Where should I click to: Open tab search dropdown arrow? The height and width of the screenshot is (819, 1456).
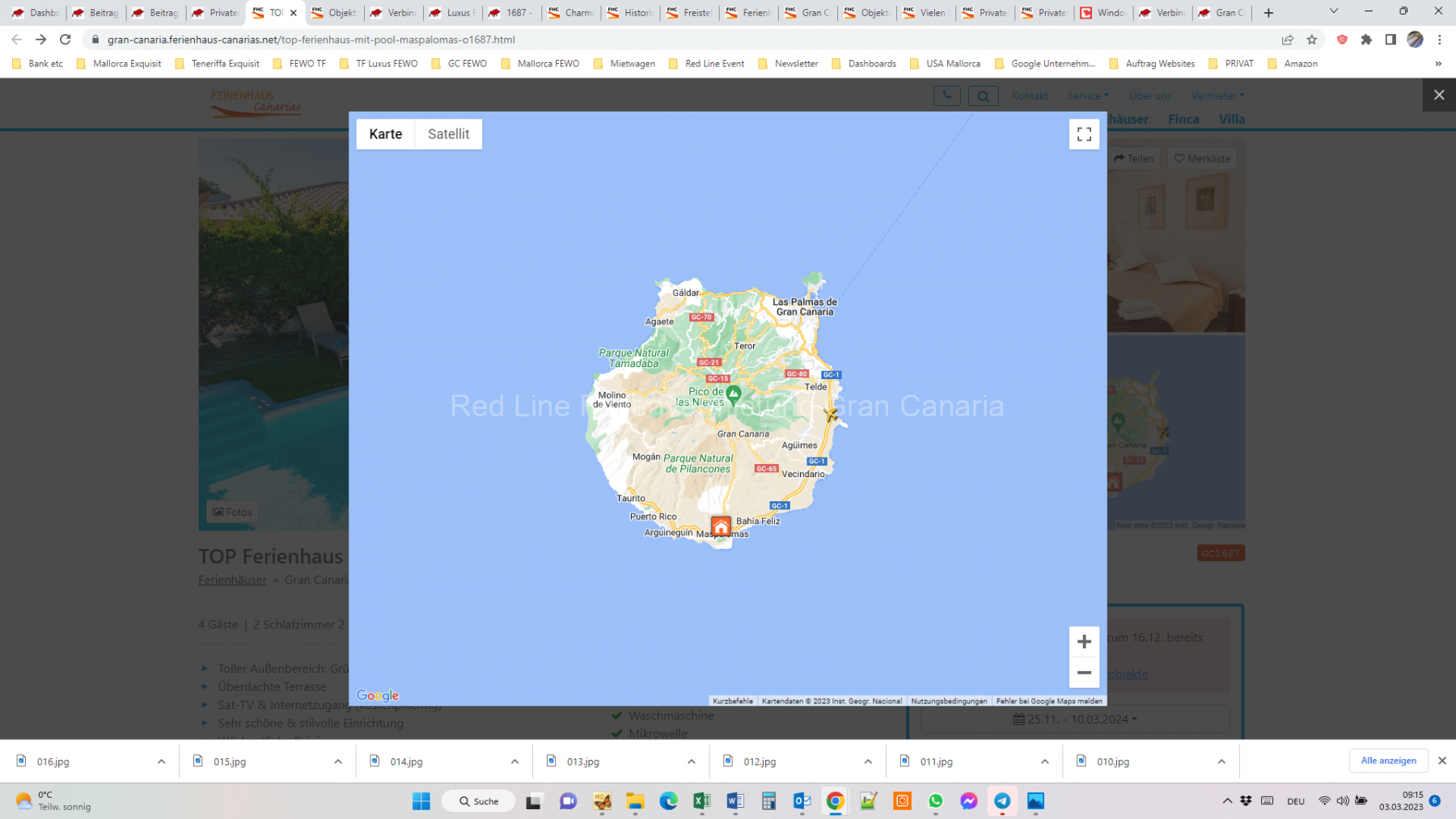coord(1334,11)
